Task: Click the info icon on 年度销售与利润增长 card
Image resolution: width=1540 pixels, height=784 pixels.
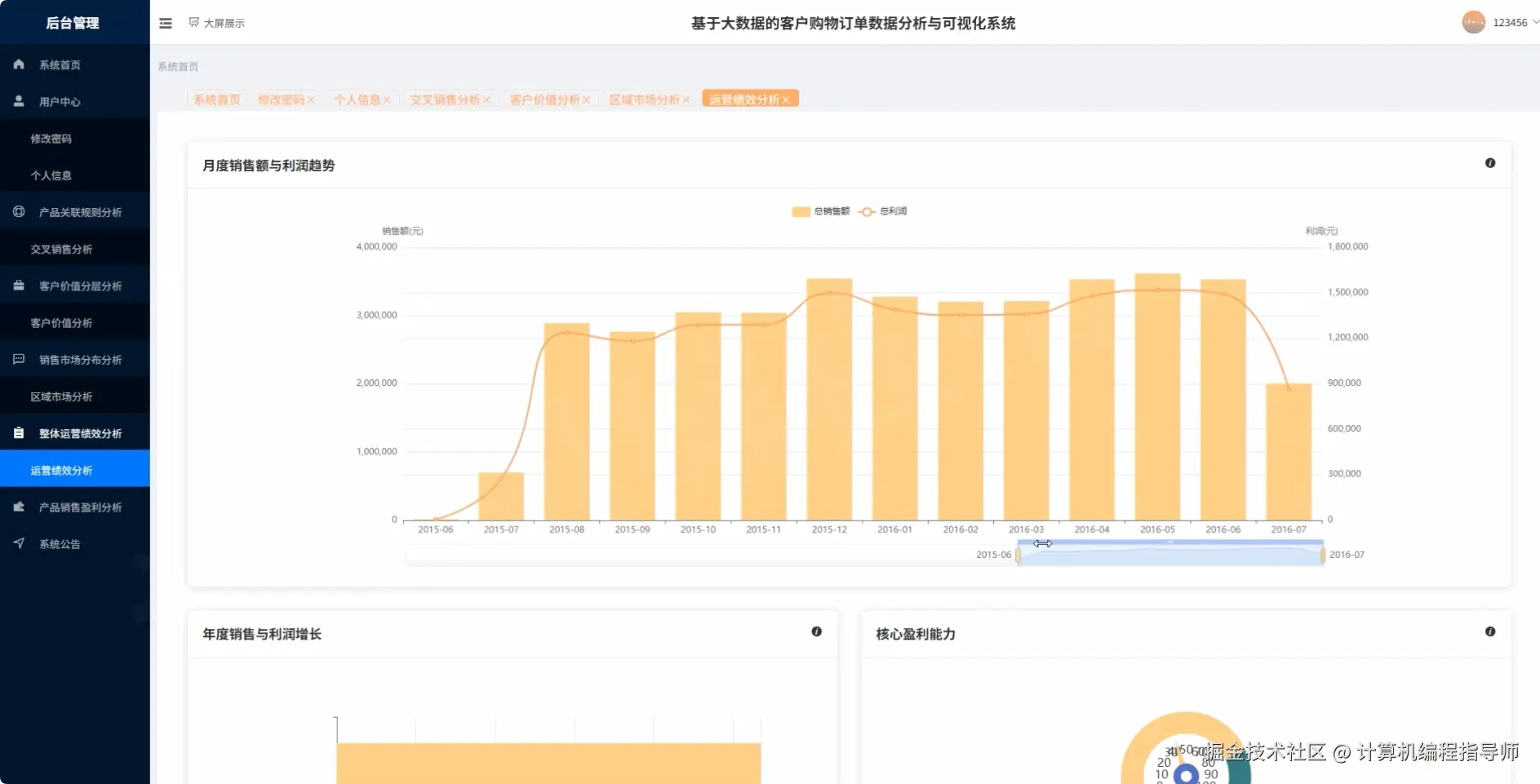Action: 816,631
